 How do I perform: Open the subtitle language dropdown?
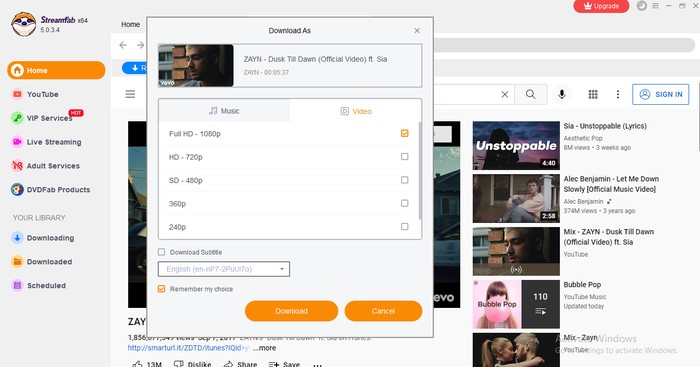tap(224, 269)
